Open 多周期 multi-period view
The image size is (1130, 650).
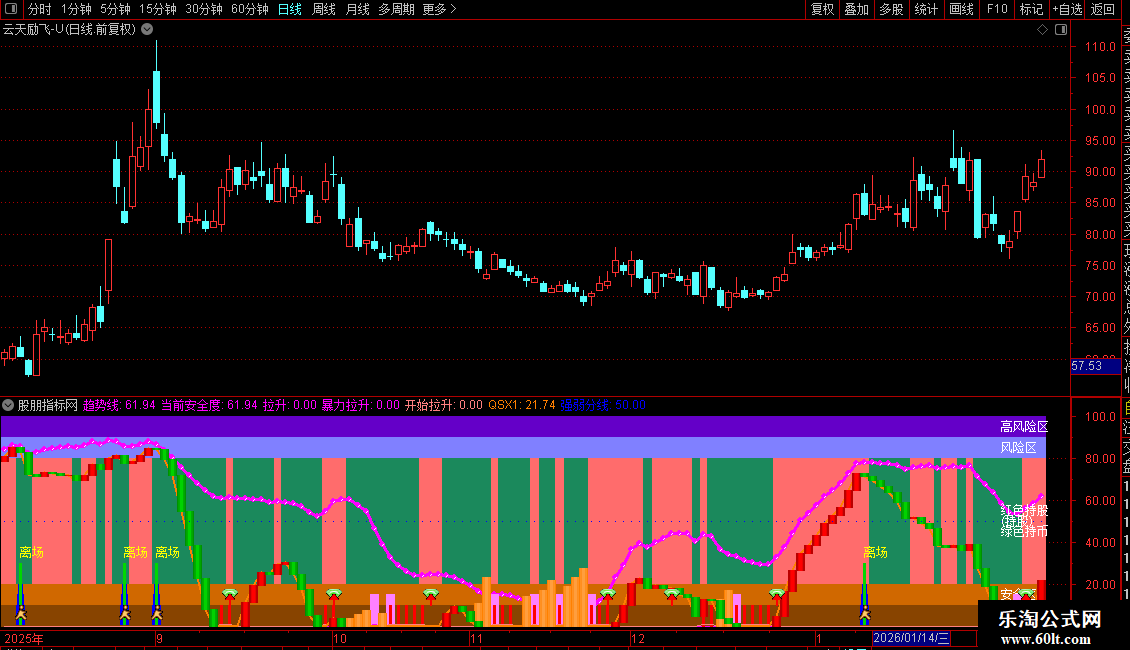click(396, 9)
